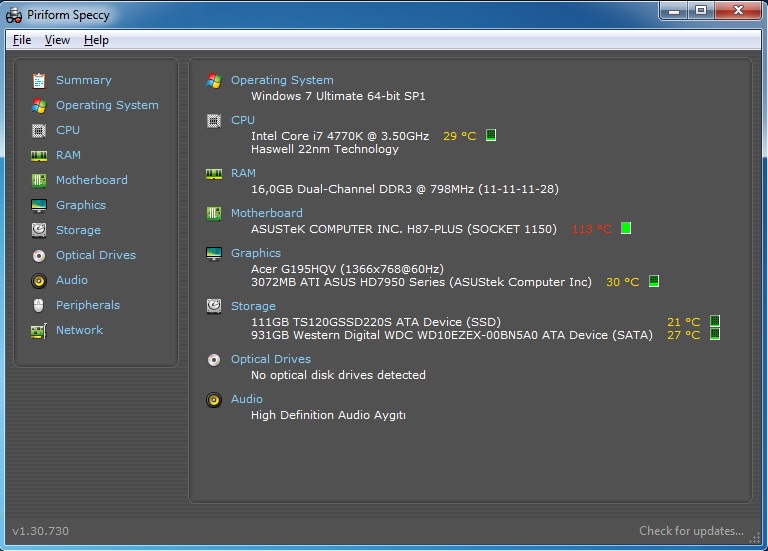Open the Operating System section heading

[x=282, y=80]
